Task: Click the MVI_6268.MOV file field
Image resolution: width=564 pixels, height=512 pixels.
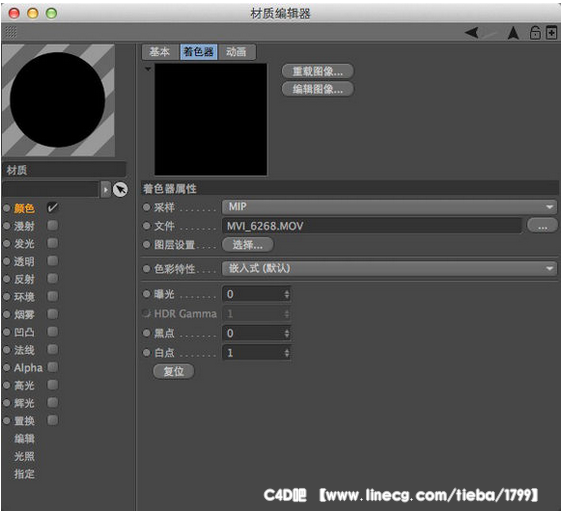Action: [x=372, y=226]
